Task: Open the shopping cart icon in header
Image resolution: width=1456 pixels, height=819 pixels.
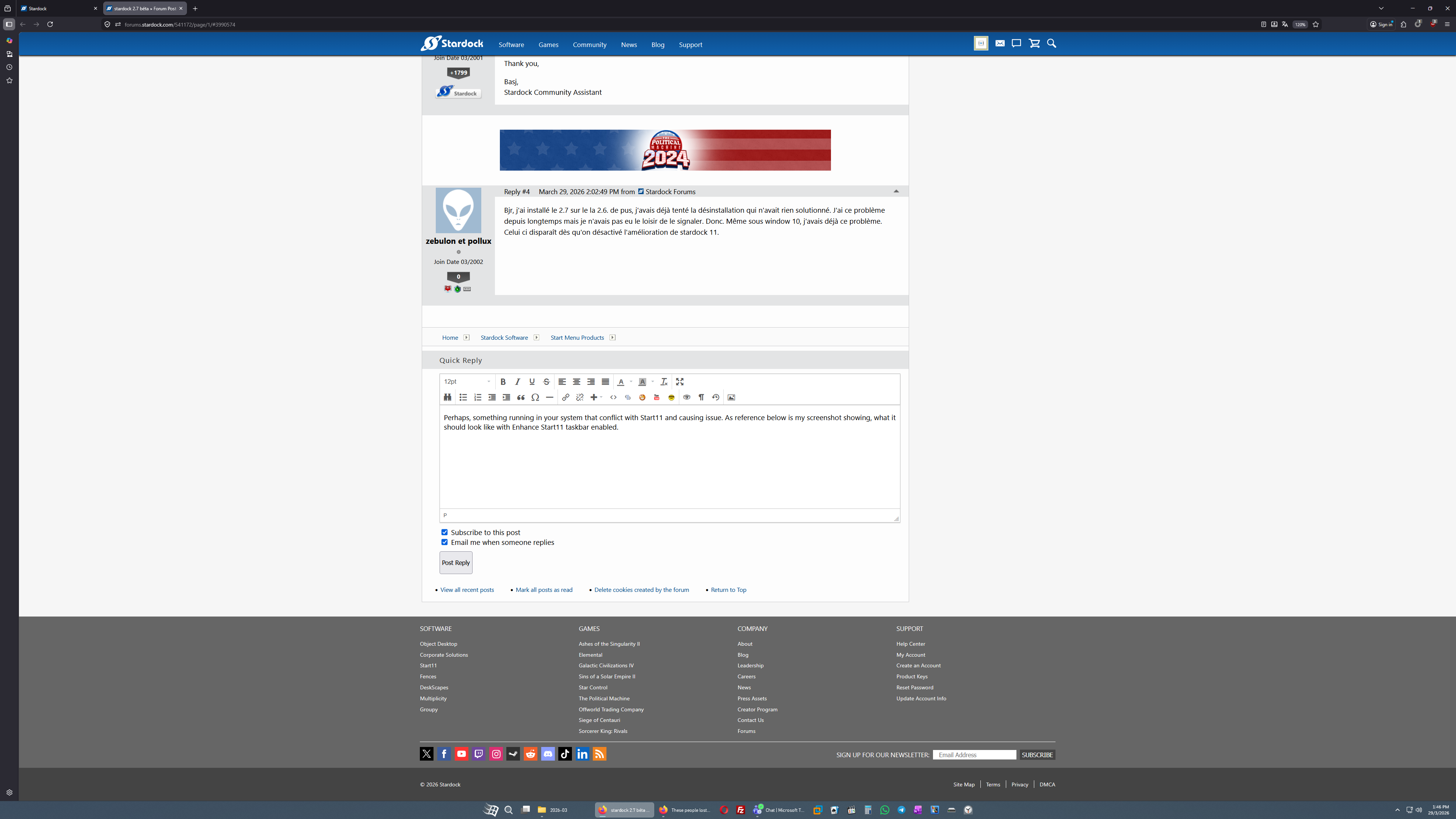Action: [1034, 44]
